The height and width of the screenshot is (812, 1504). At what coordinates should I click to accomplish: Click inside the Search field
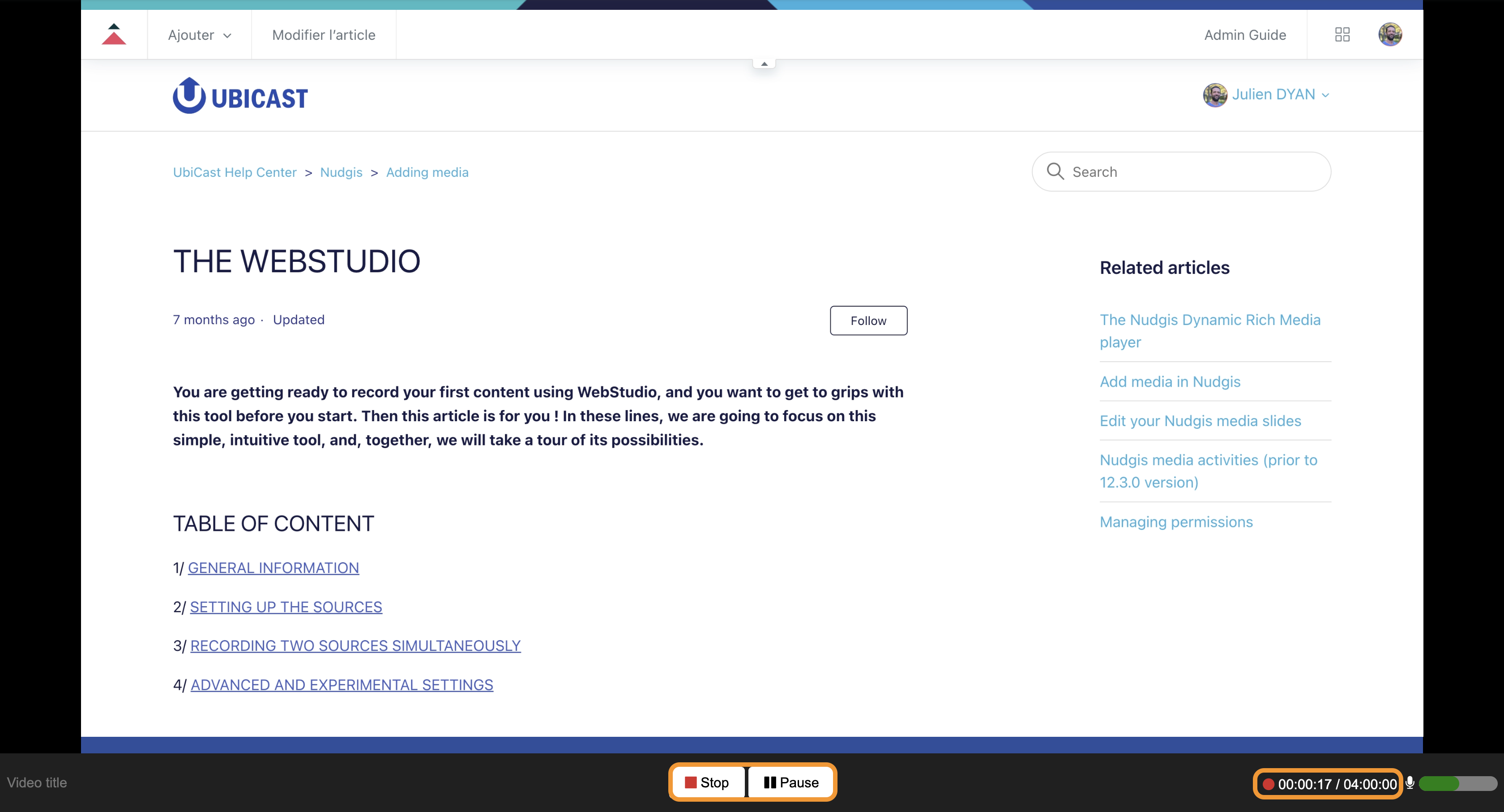[x=1181, y=171]
